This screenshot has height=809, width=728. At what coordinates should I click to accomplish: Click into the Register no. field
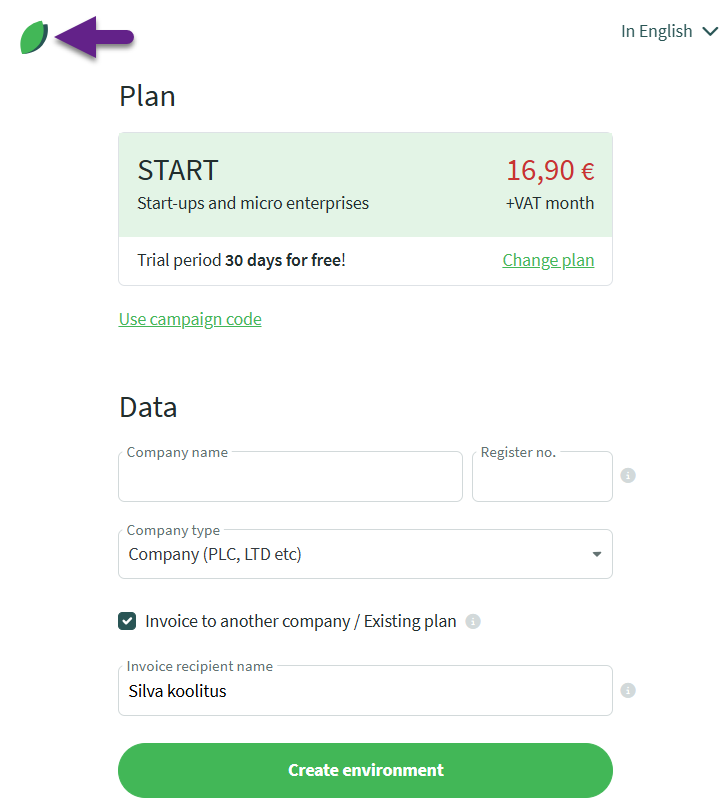[x=541, y=479]
